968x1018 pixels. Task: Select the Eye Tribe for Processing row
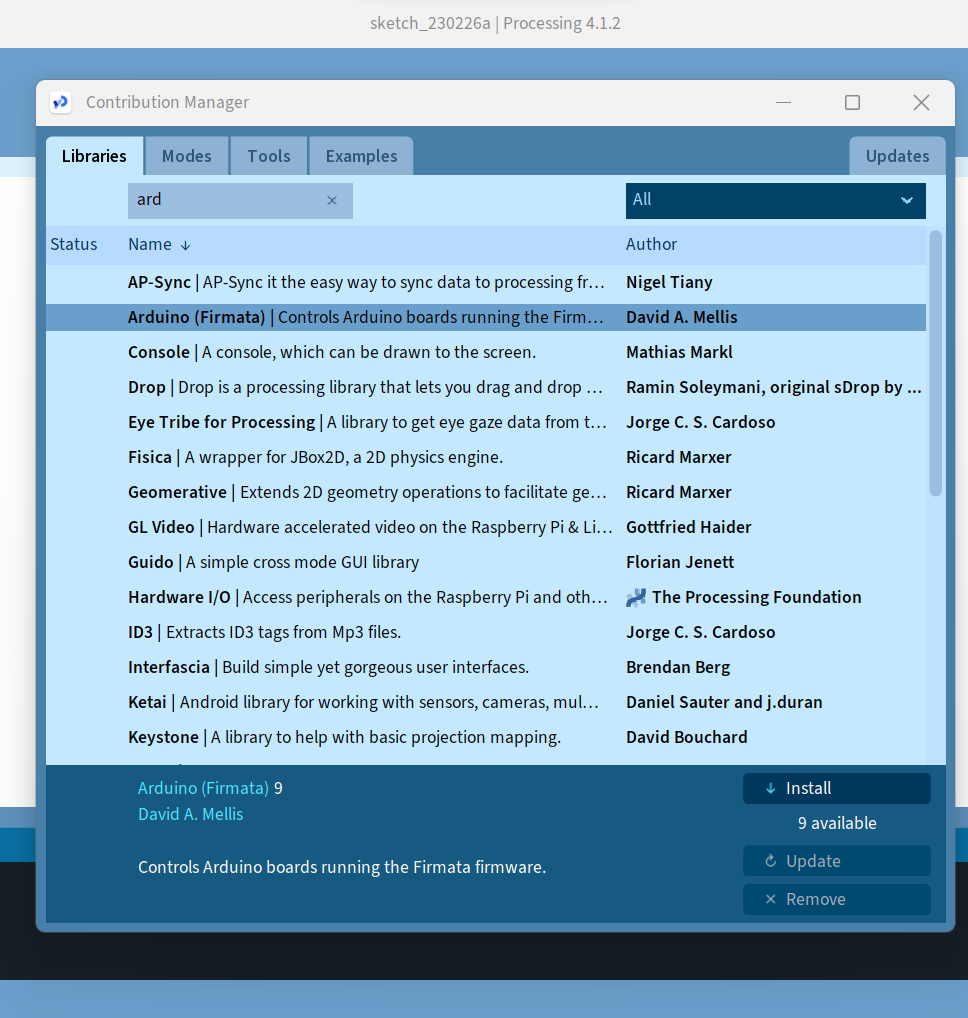tap(486, 423)
